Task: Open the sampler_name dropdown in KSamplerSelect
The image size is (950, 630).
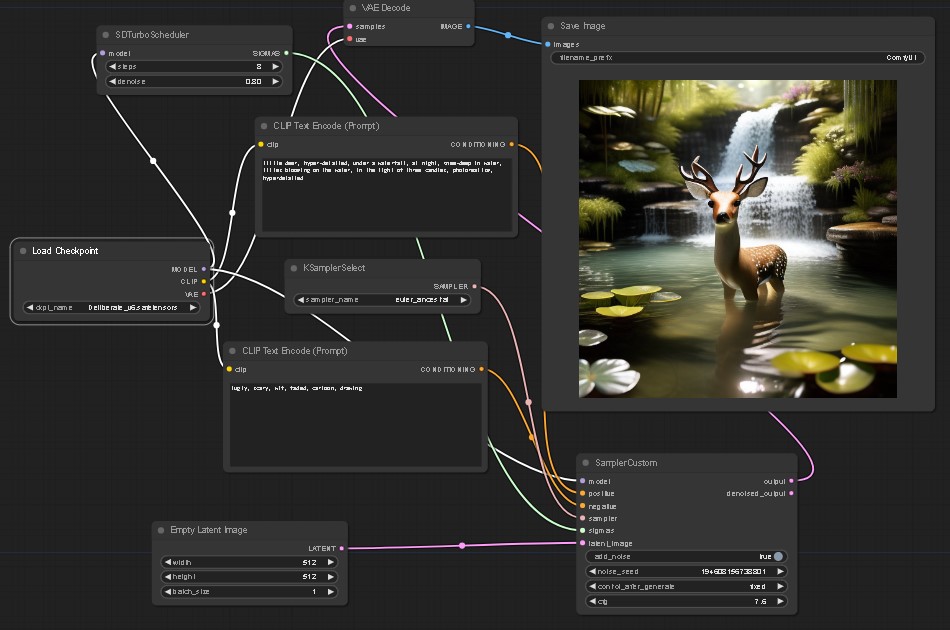Action: pos(381,299)
